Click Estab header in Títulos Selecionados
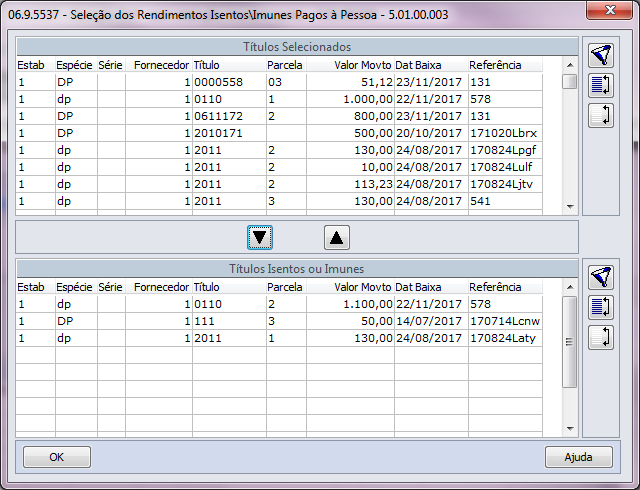The width and height of the screenshot is (640, 490). pos(36,65)
